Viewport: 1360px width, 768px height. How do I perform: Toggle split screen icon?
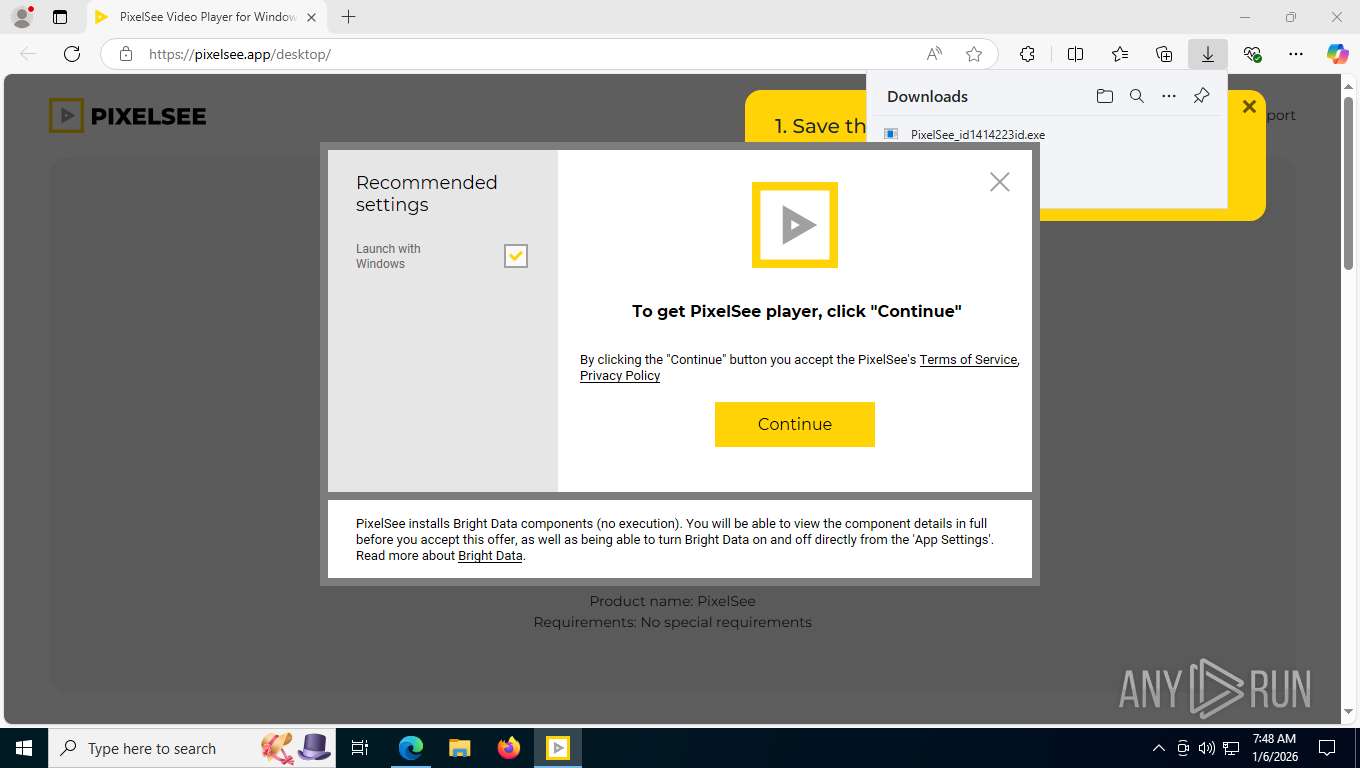[1075, 54]
